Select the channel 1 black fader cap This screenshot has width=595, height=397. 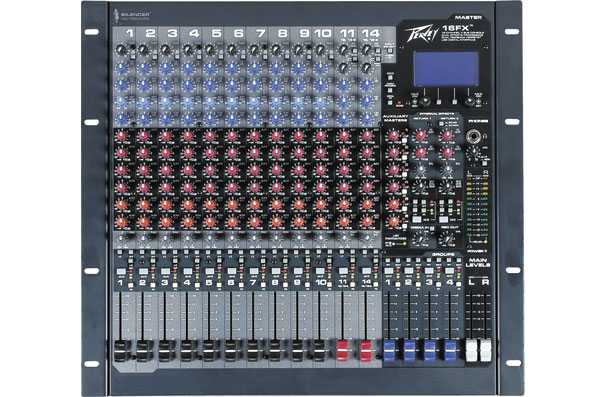121,351
